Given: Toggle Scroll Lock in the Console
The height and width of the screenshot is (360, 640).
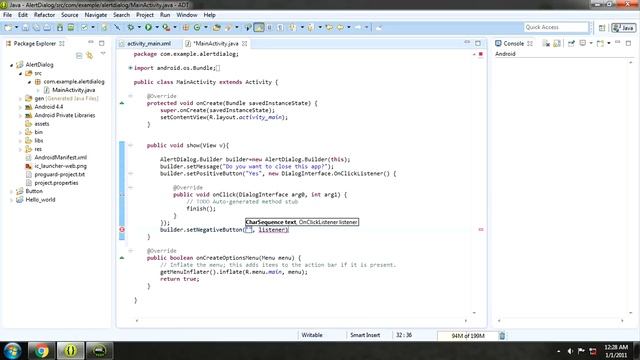Looking at the screenshot, I should (557, 43).
